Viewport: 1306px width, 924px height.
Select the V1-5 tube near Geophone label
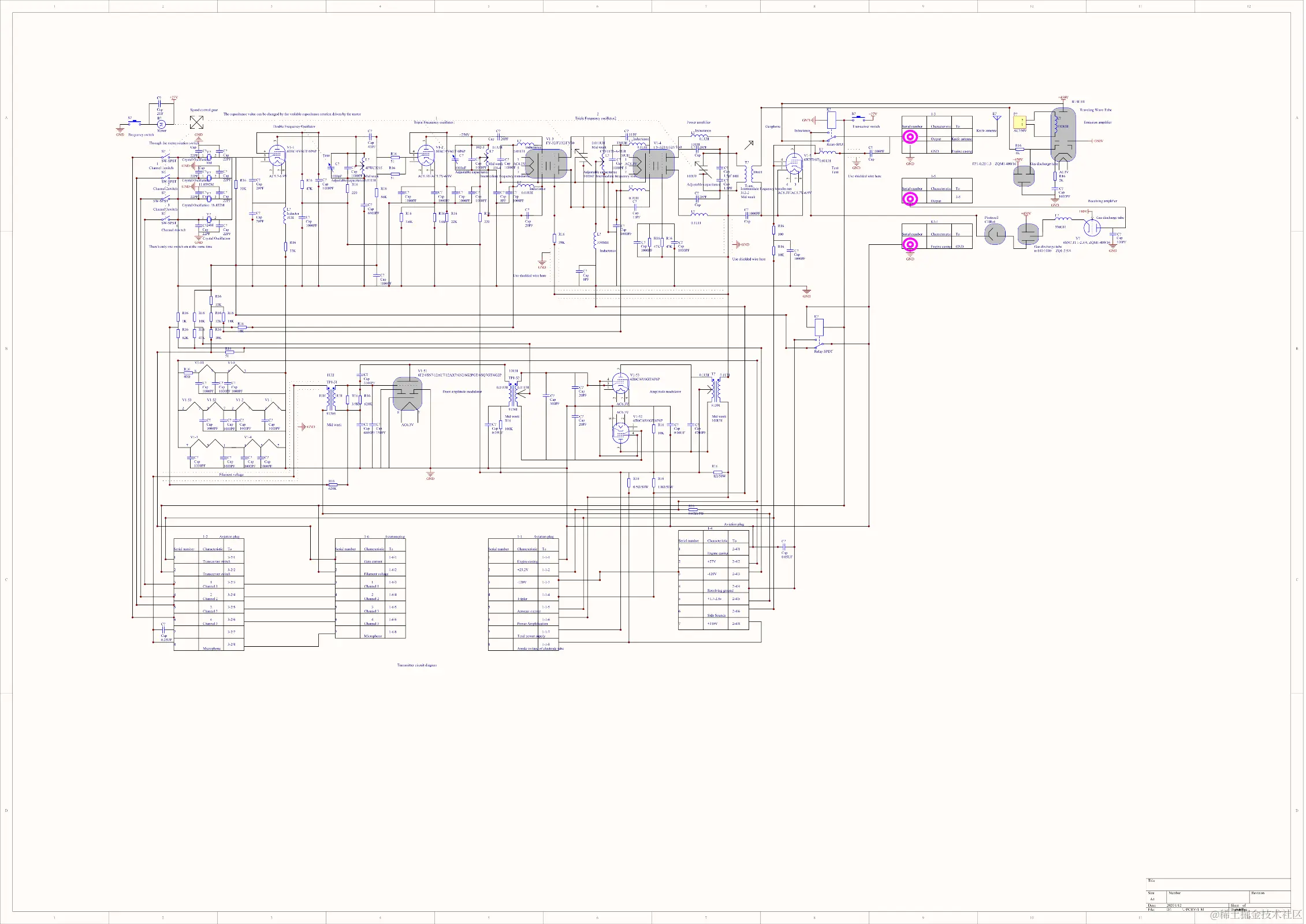(x=794, y=163)
